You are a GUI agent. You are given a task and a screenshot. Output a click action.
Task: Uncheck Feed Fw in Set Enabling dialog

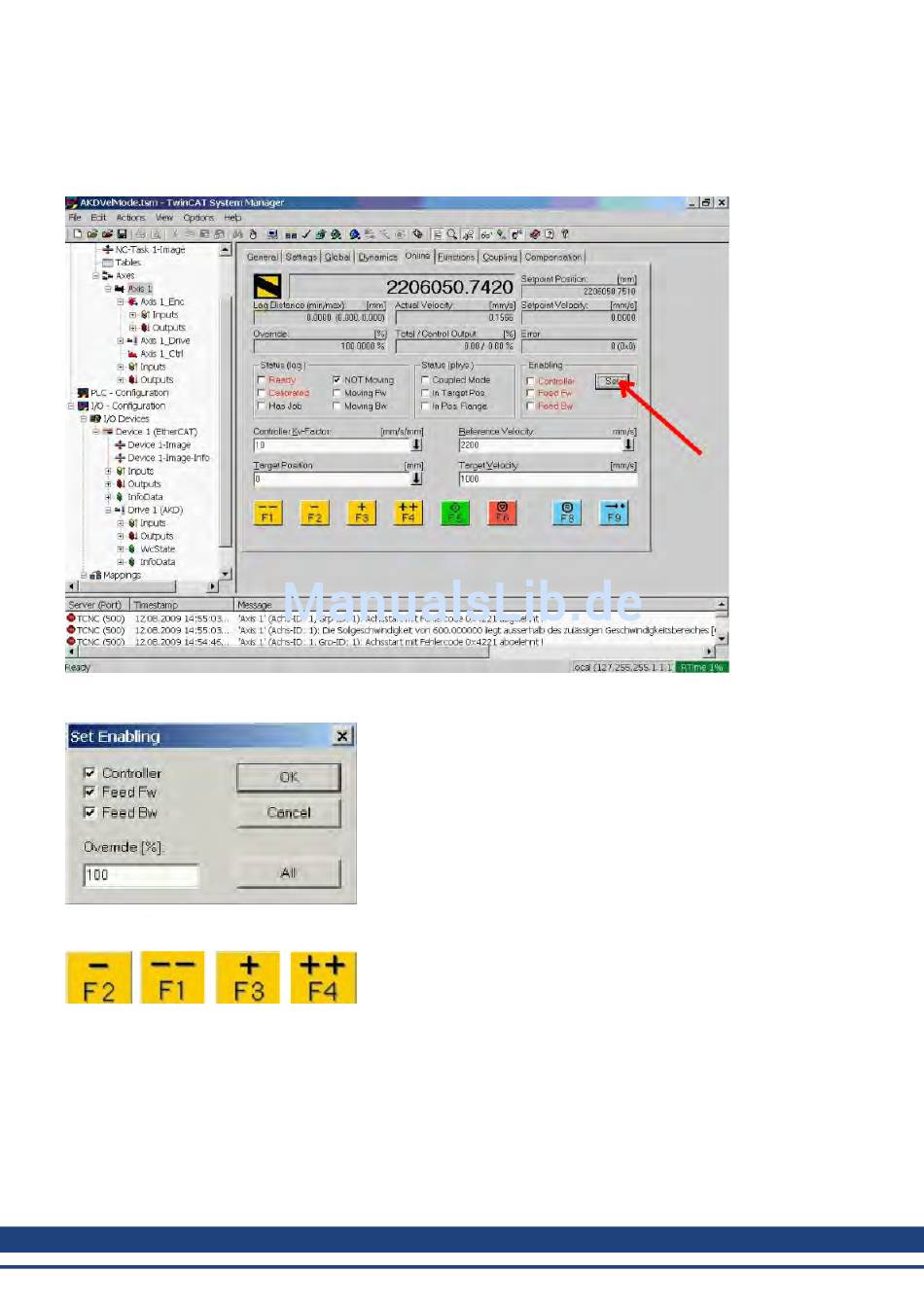click(x=89, y=793)
